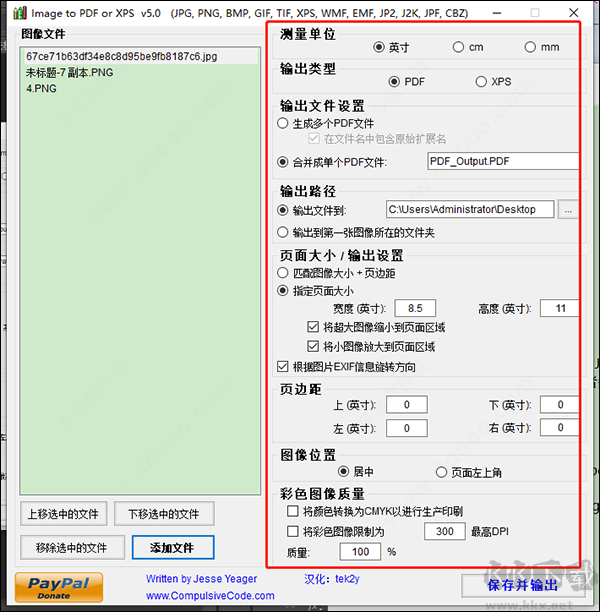Select 英寸 measurement unit
The height and width of the screenshot is (612, 600).
coord(379,47)
